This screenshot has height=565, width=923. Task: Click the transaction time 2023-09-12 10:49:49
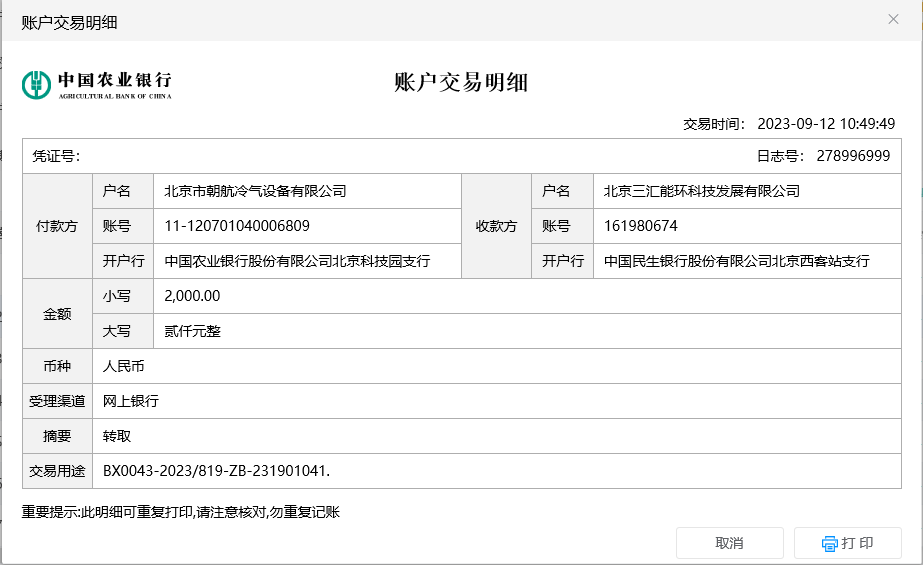tap(825, 124)
